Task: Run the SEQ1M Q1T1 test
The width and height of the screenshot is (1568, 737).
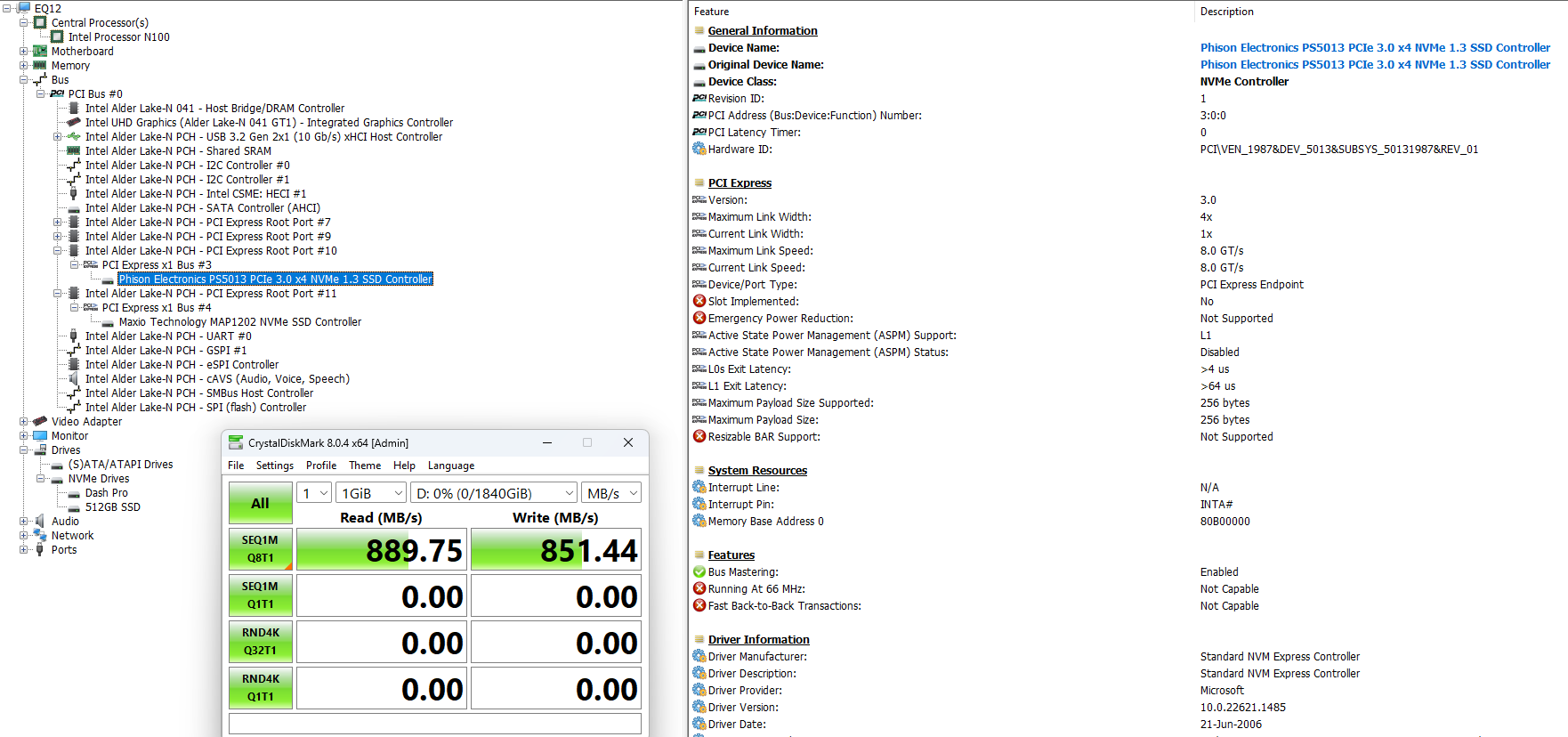Action: tap(260, 595)
